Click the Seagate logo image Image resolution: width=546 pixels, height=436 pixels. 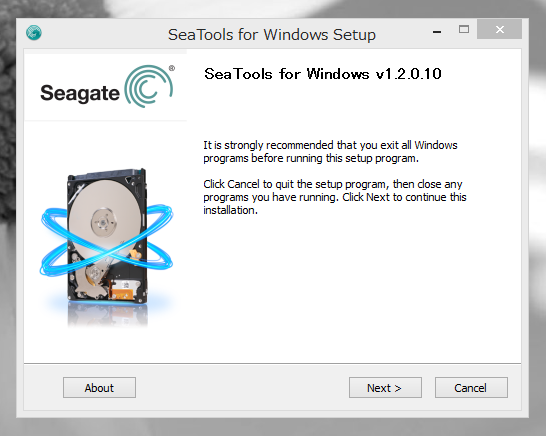107,86
